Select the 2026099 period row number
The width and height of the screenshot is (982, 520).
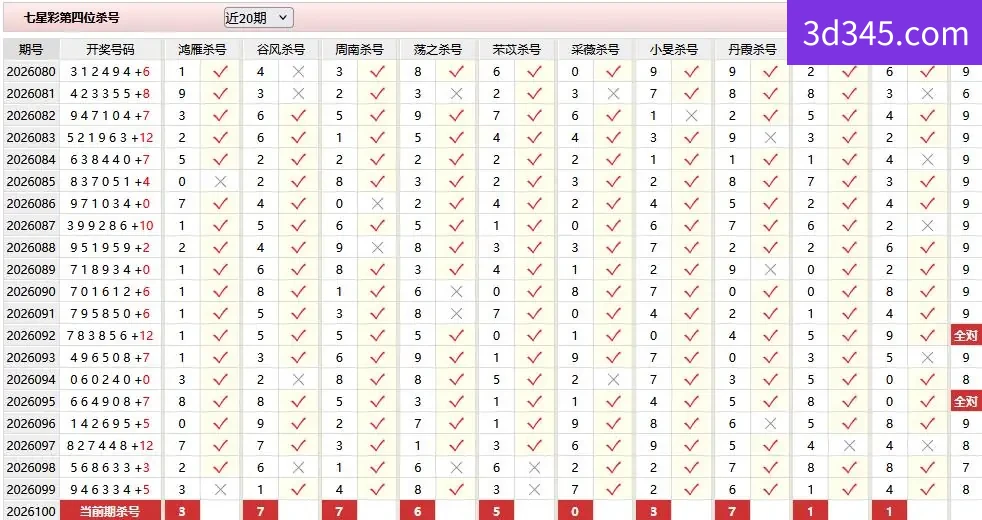[x=31, y=489]
